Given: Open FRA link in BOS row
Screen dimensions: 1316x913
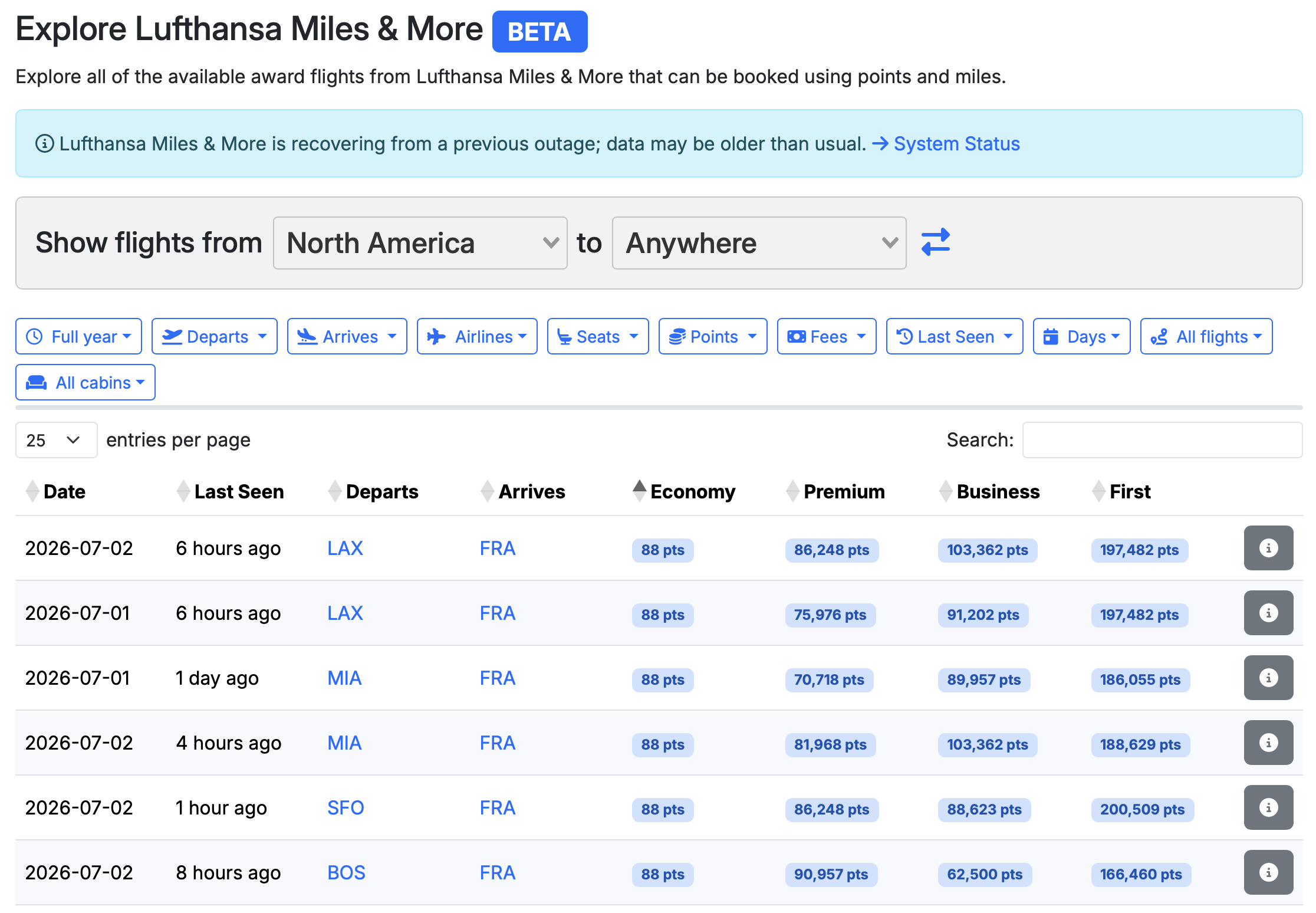Looking at the screenshot, I should (x=498, y=872).
